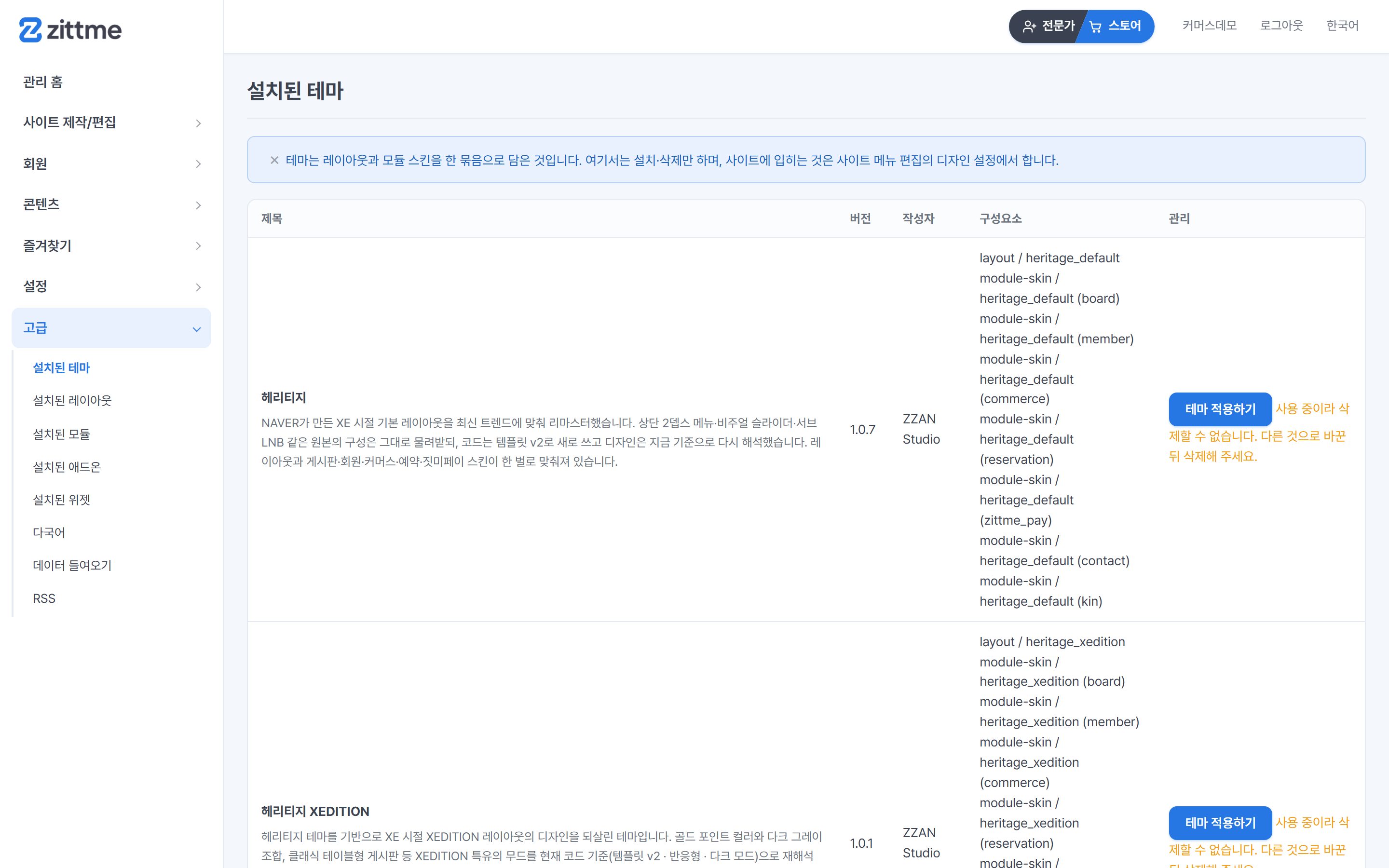This screenshot has height=868, width=1389.
Task: Apply theme for 헤리티지 XEDITION row
Action: [x=1220, y=823]
